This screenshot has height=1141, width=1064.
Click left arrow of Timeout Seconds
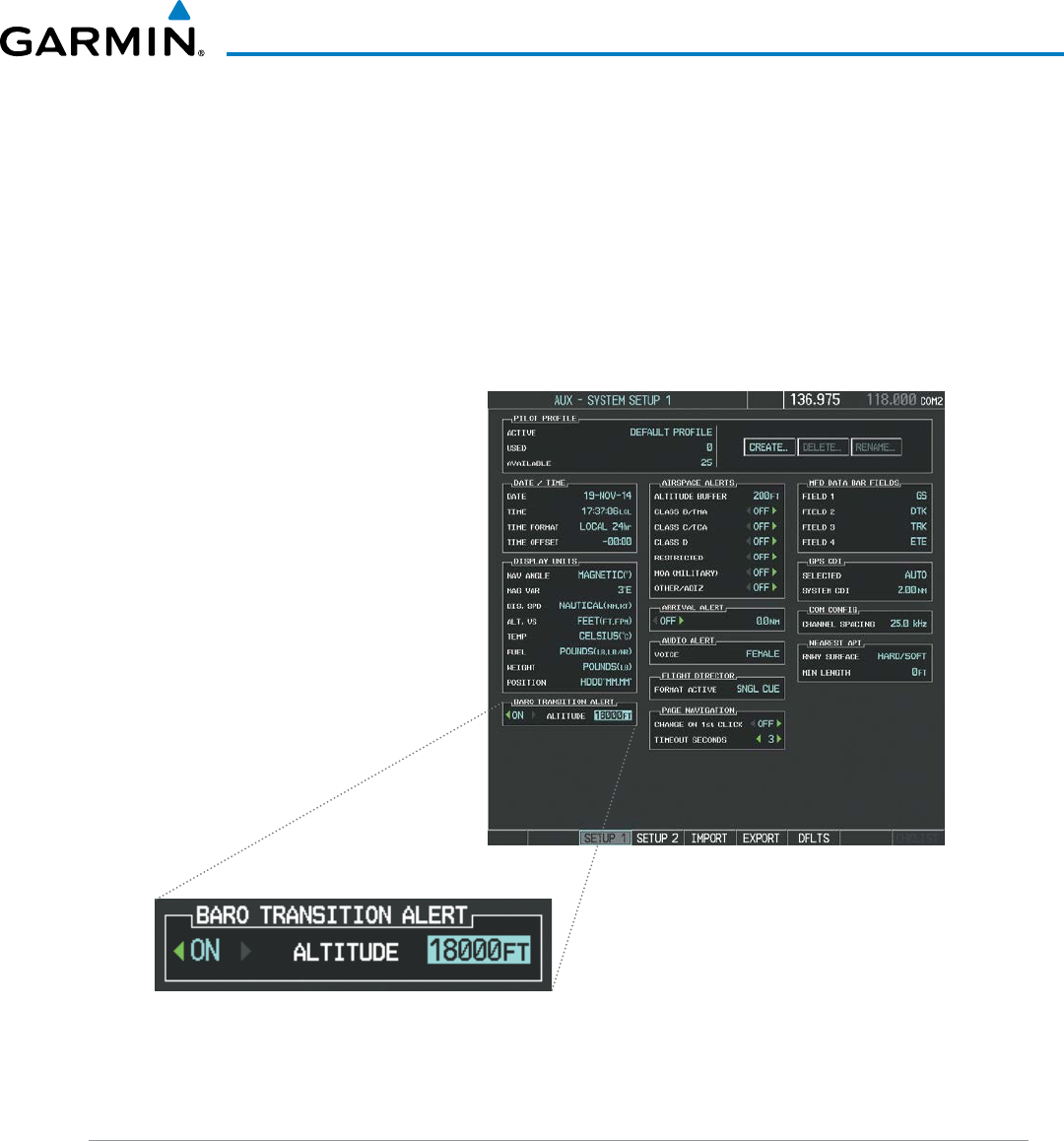click(759, 739)
